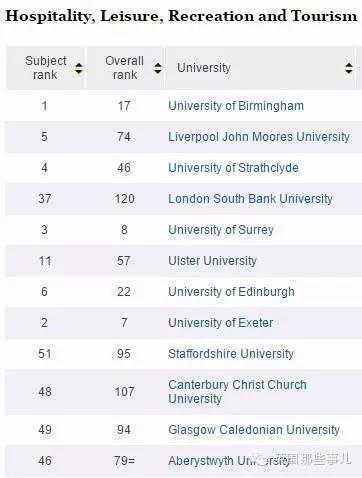Open Aberystwyth University link

tap(229, 461)
